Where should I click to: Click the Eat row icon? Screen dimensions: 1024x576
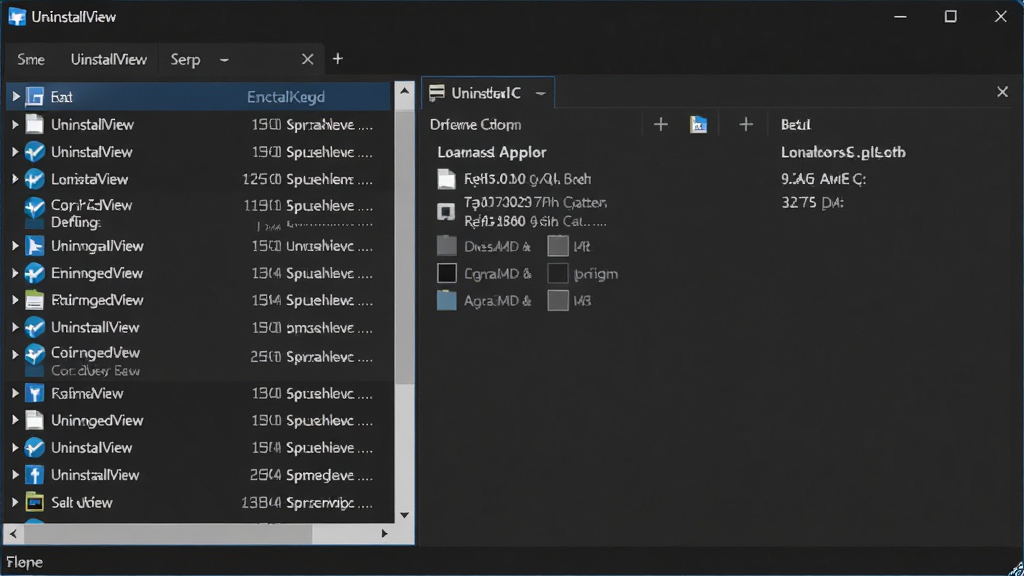(x=35, y=97)
